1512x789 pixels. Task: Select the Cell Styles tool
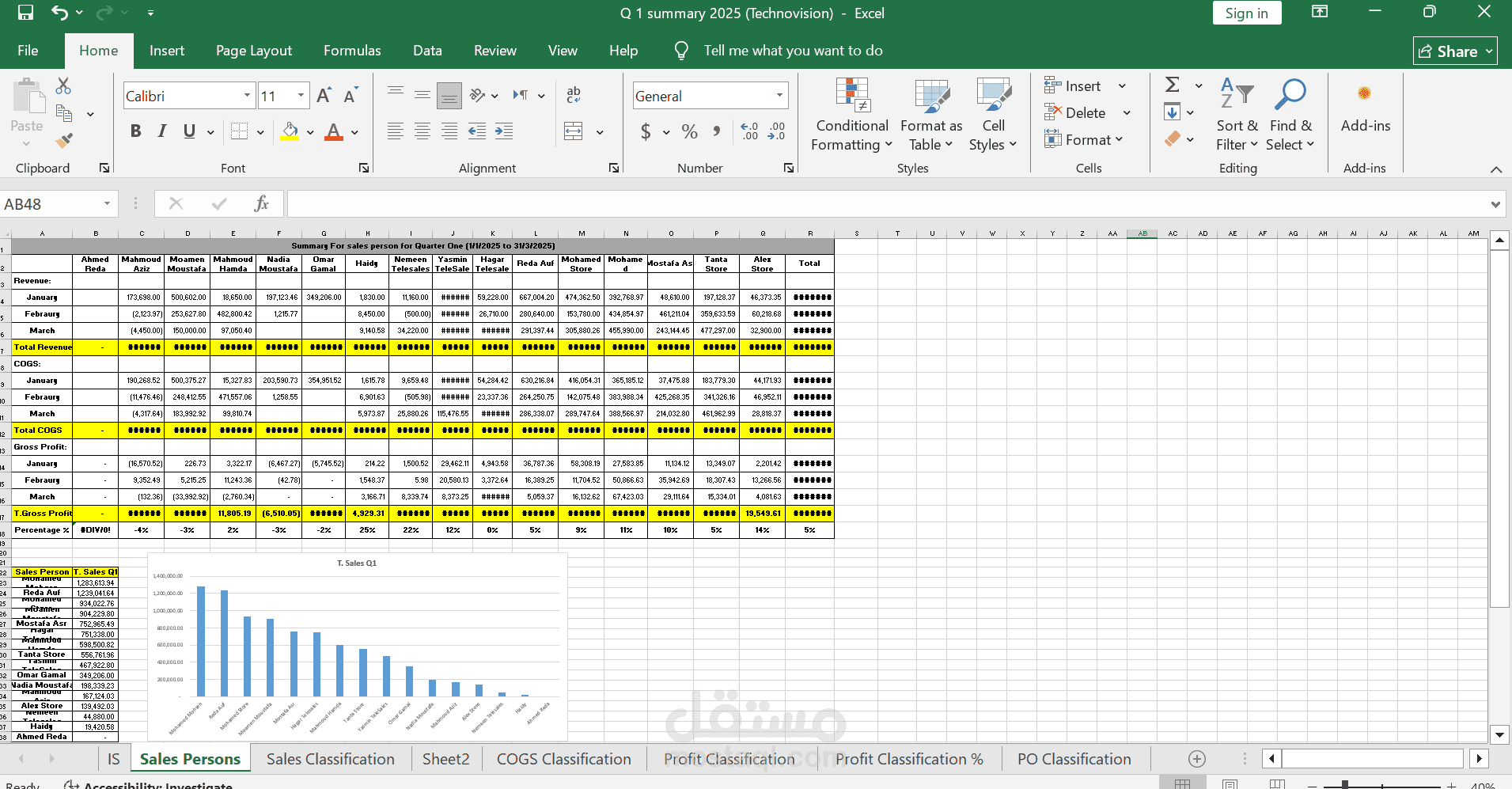(992, 115)
